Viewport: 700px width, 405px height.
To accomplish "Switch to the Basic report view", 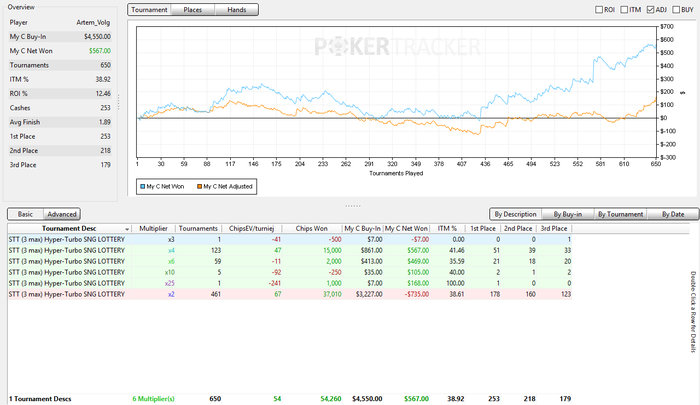I will coord(26,214).
